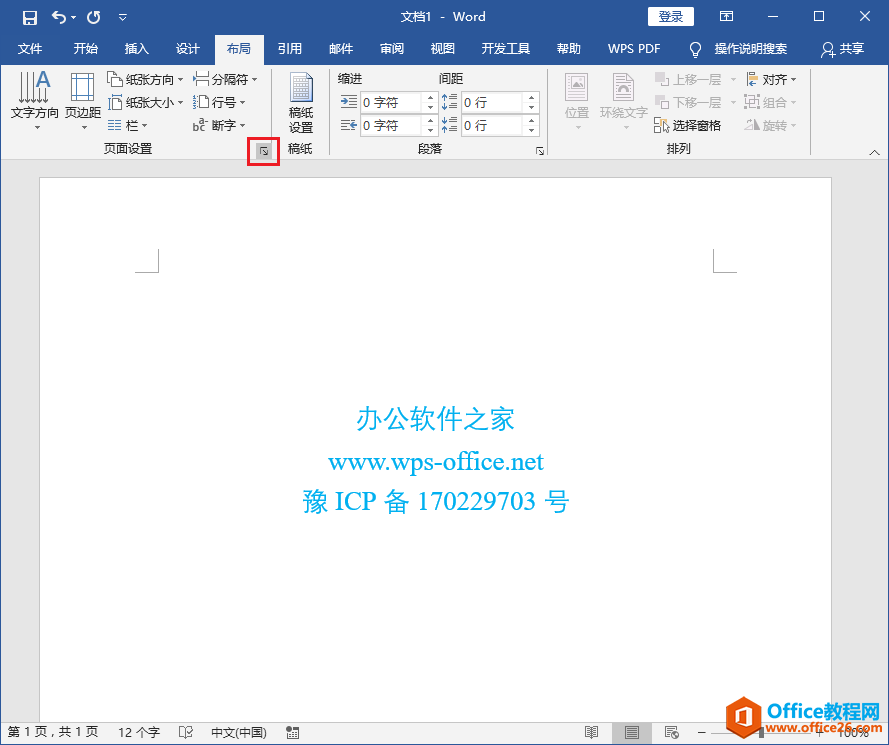Switch to the 设计 tab

(188, 49)
